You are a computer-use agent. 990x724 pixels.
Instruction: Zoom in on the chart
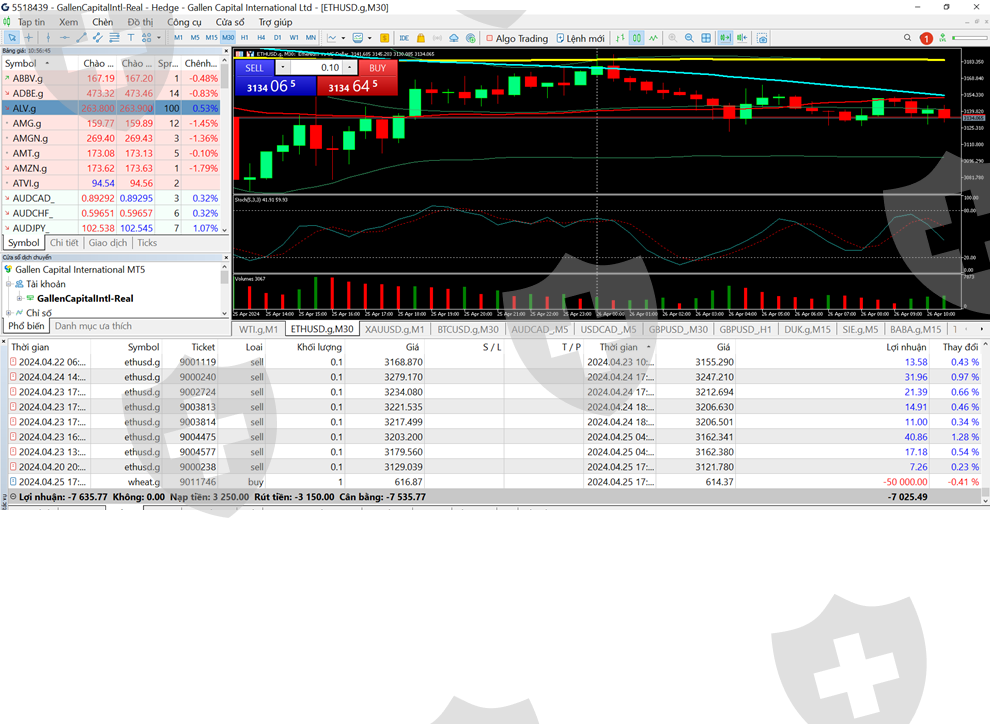pos(672,38)
